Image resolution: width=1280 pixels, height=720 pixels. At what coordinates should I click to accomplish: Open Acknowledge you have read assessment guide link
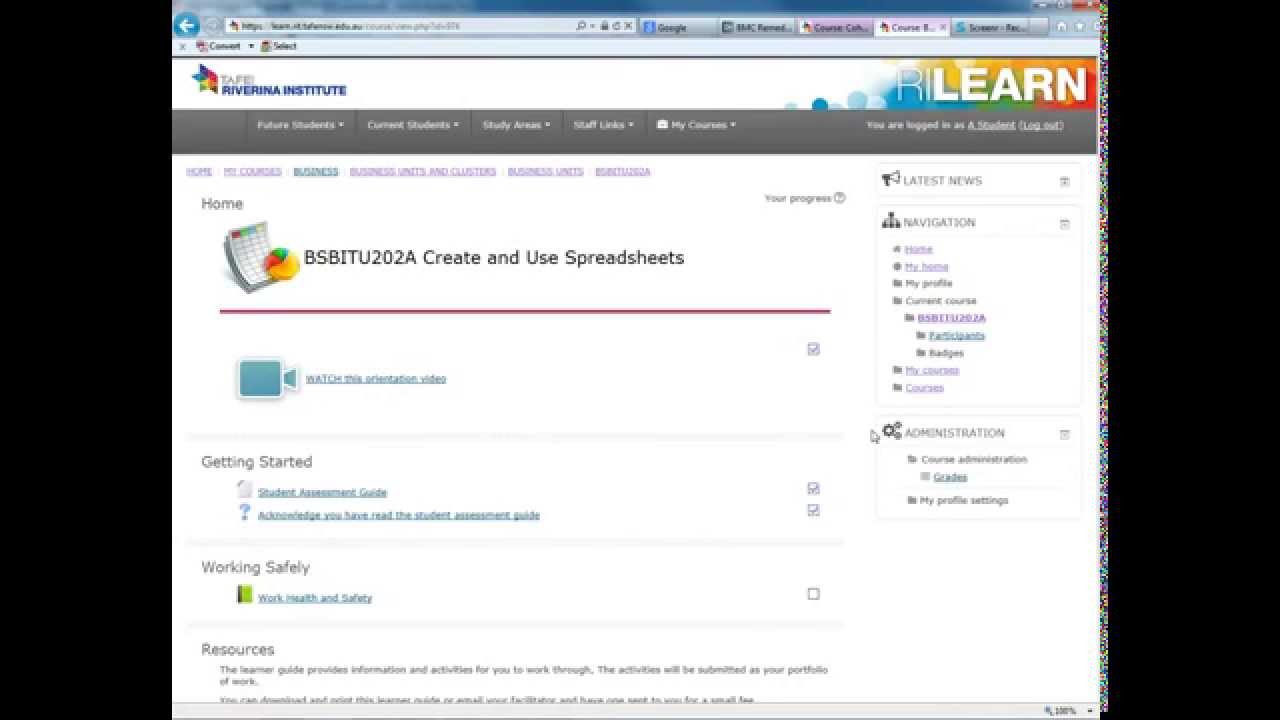399,515
